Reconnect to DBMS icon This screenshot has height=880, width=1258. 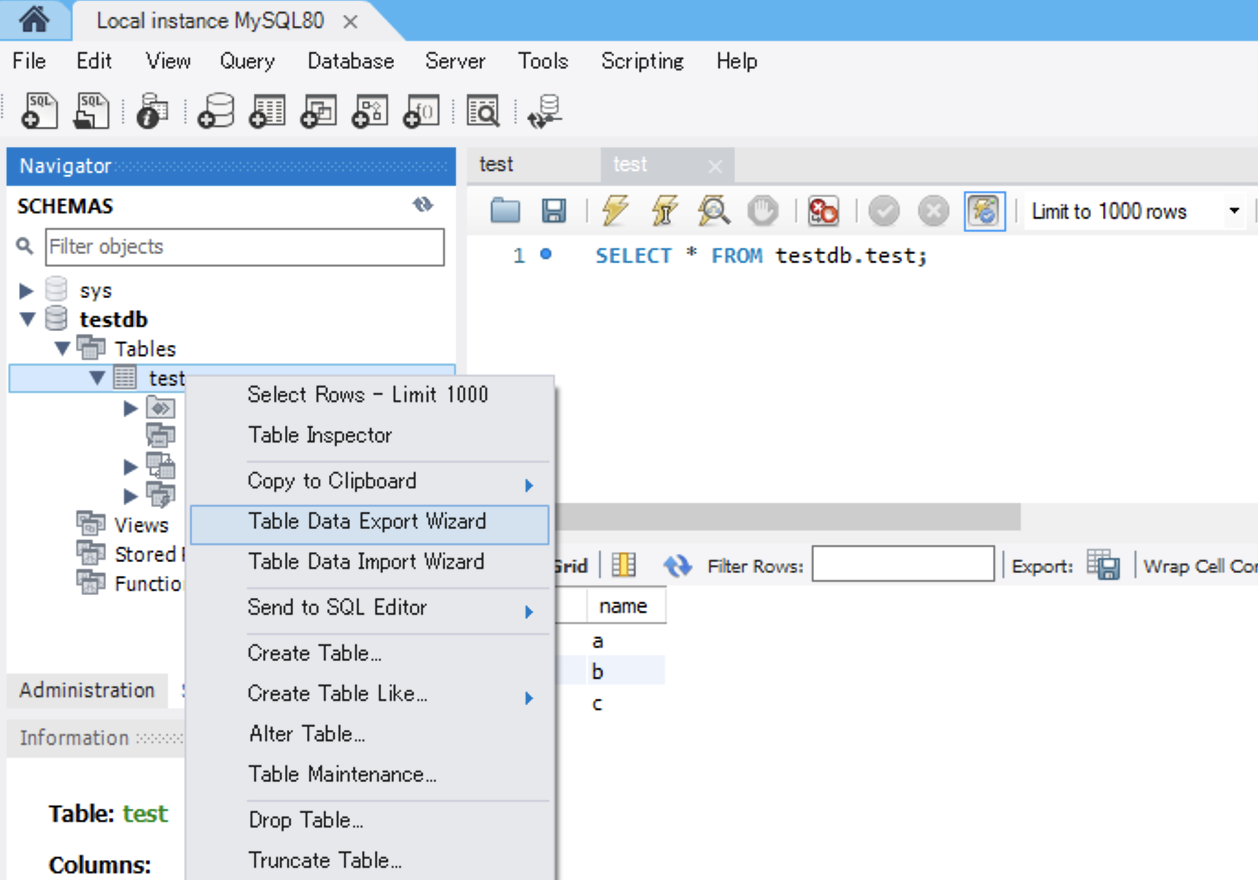point(545,110)
